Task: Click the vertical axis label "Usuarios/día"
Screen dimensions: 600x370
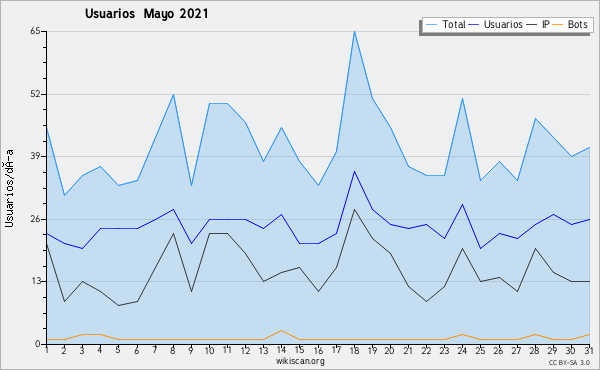Action: [9, 188]
